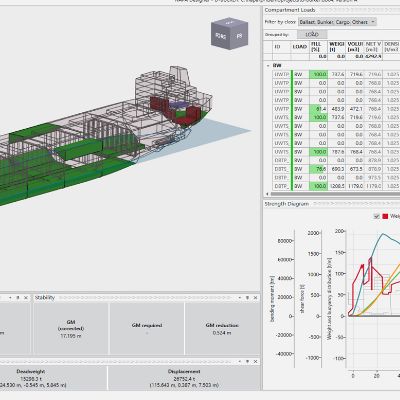The width and height of the screenshot is (400, 400).
Task: Click the Weight red color swatch
Action: pyautogui.click(x=385, y=216)
